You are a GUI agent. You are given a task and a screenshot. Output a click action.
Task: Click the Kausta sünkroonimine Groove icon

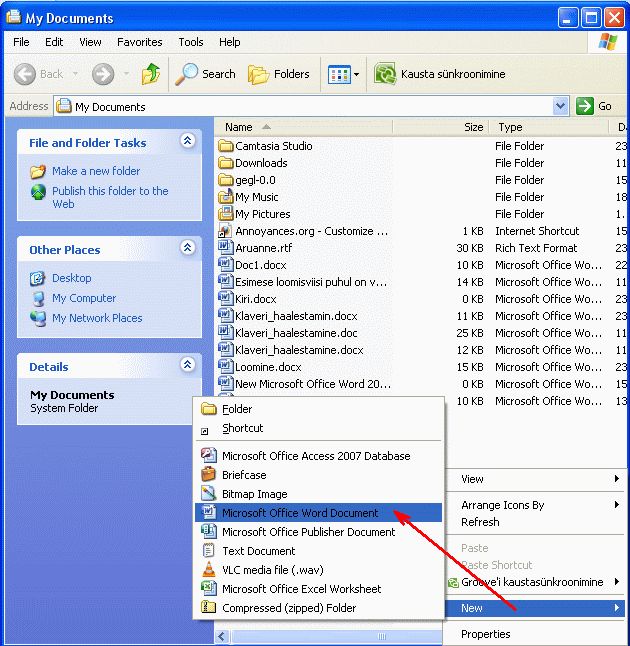[x=385, y=74]
